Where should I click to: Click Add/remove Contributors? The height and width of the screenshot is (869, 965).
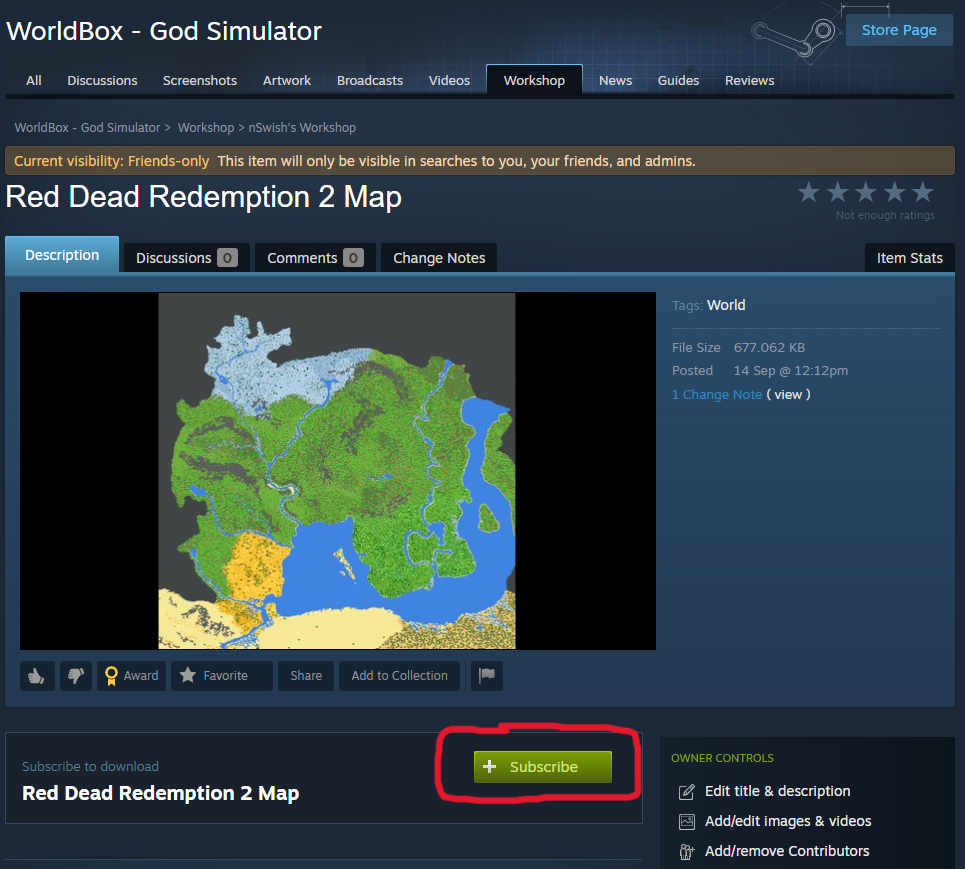787,852
